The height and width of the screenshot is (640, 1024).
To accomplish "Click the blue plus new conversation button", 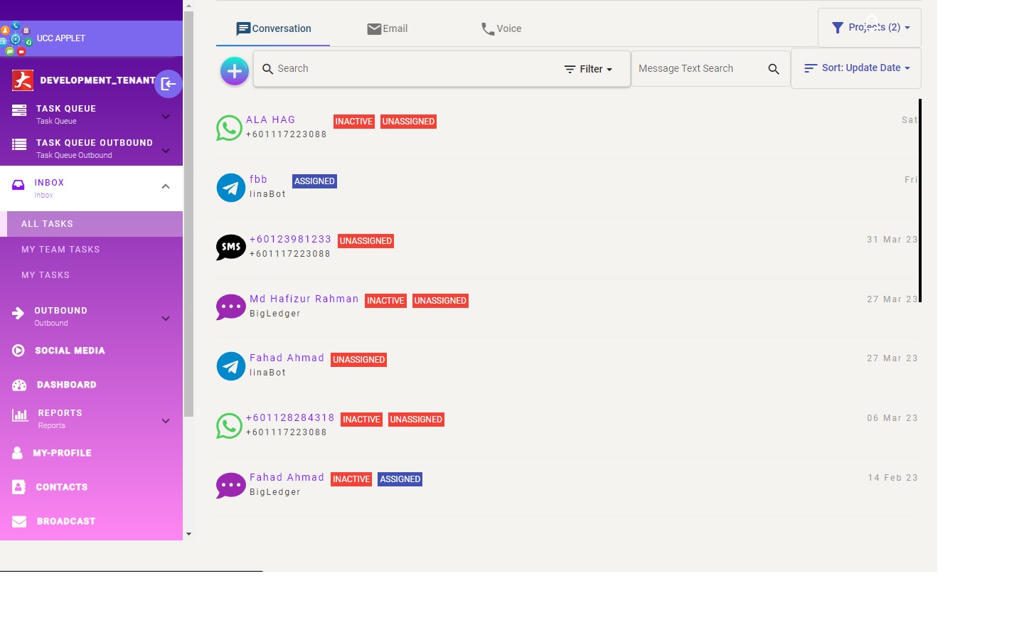I will click(234, 71).
